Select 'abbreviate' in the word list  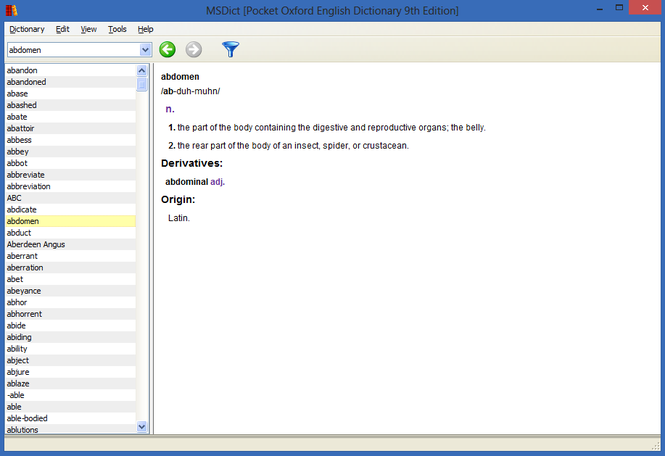(x=70, y=175)
